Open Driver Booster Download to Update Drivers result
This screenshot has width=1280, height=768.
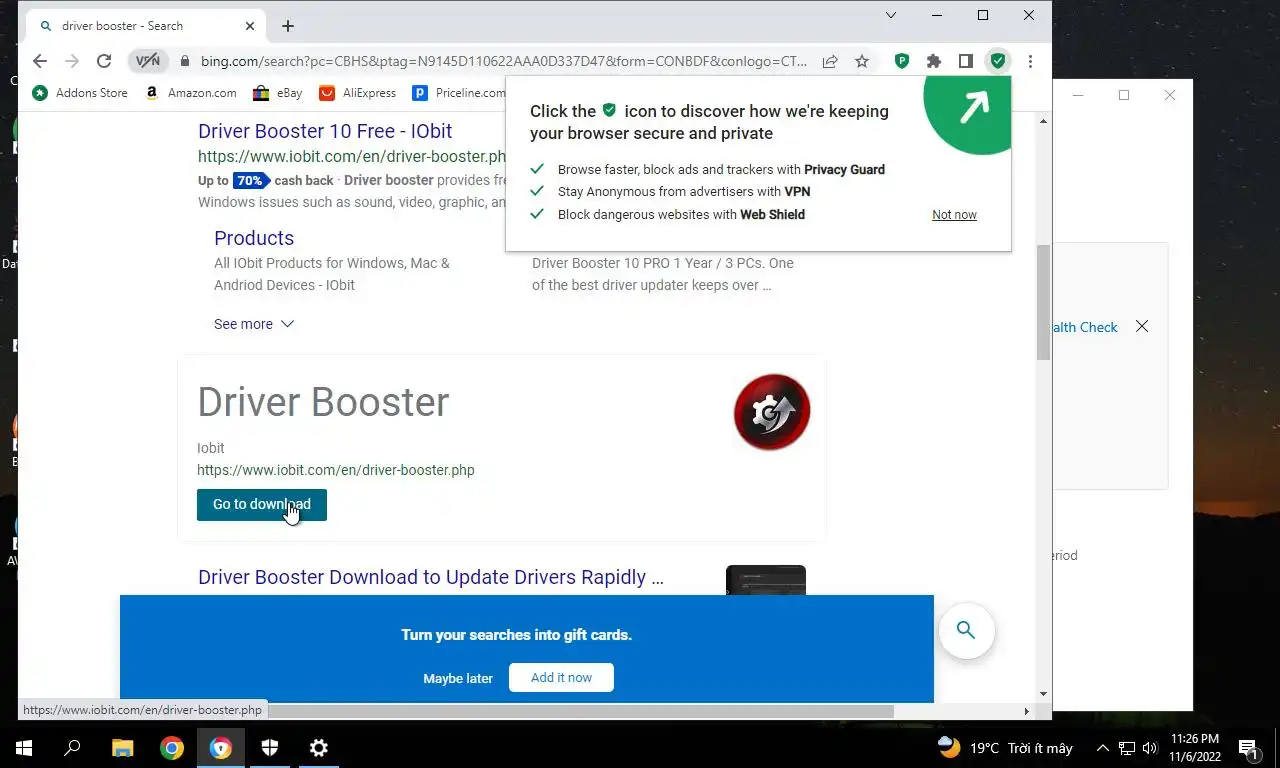[431, 577]
